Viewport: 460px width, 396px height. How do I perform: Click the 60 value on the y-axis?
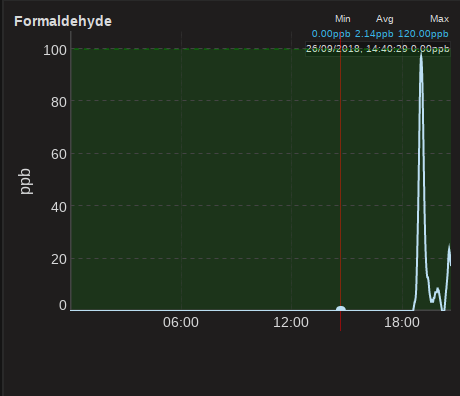(59, 154)
